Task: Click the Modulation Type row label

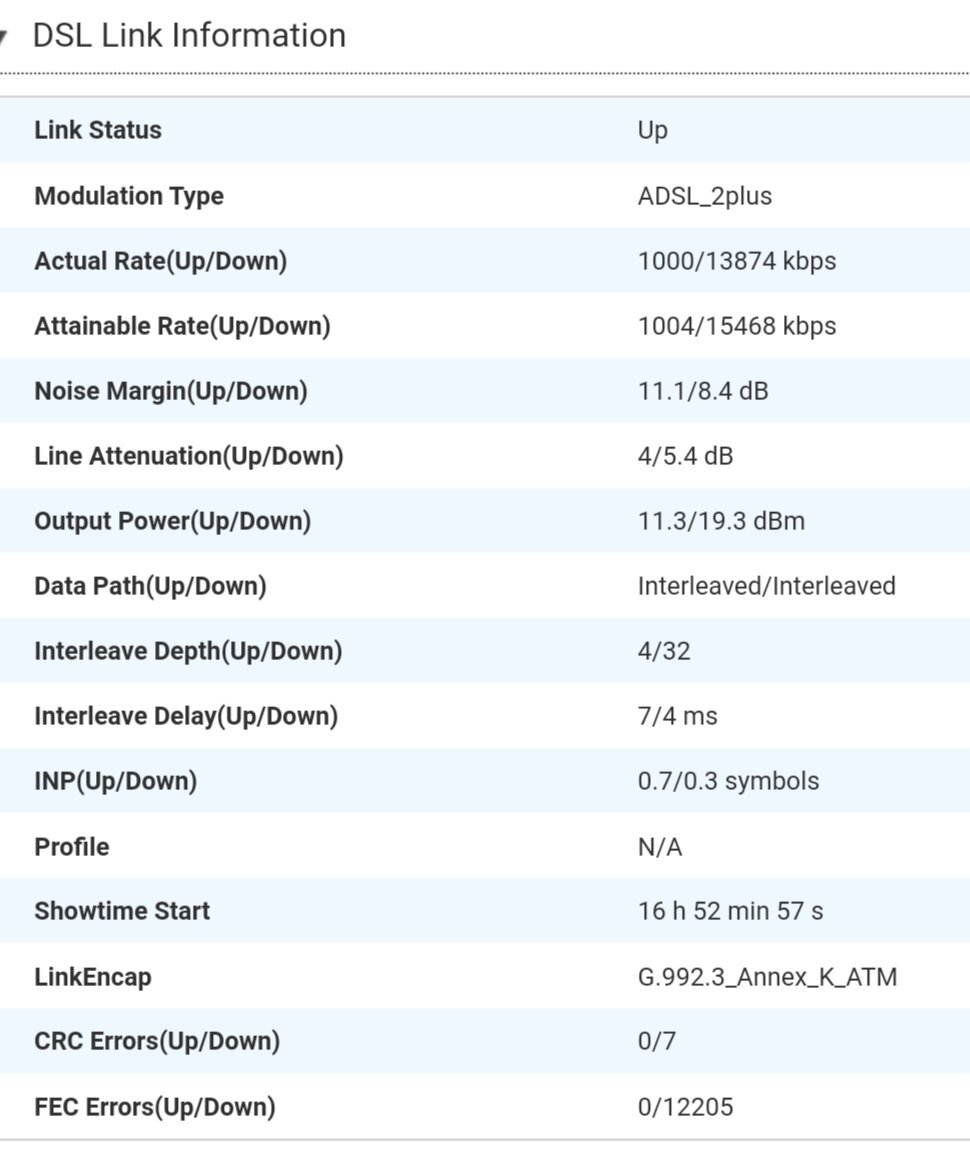Action: pyautogui.click(x=129, y=196)
